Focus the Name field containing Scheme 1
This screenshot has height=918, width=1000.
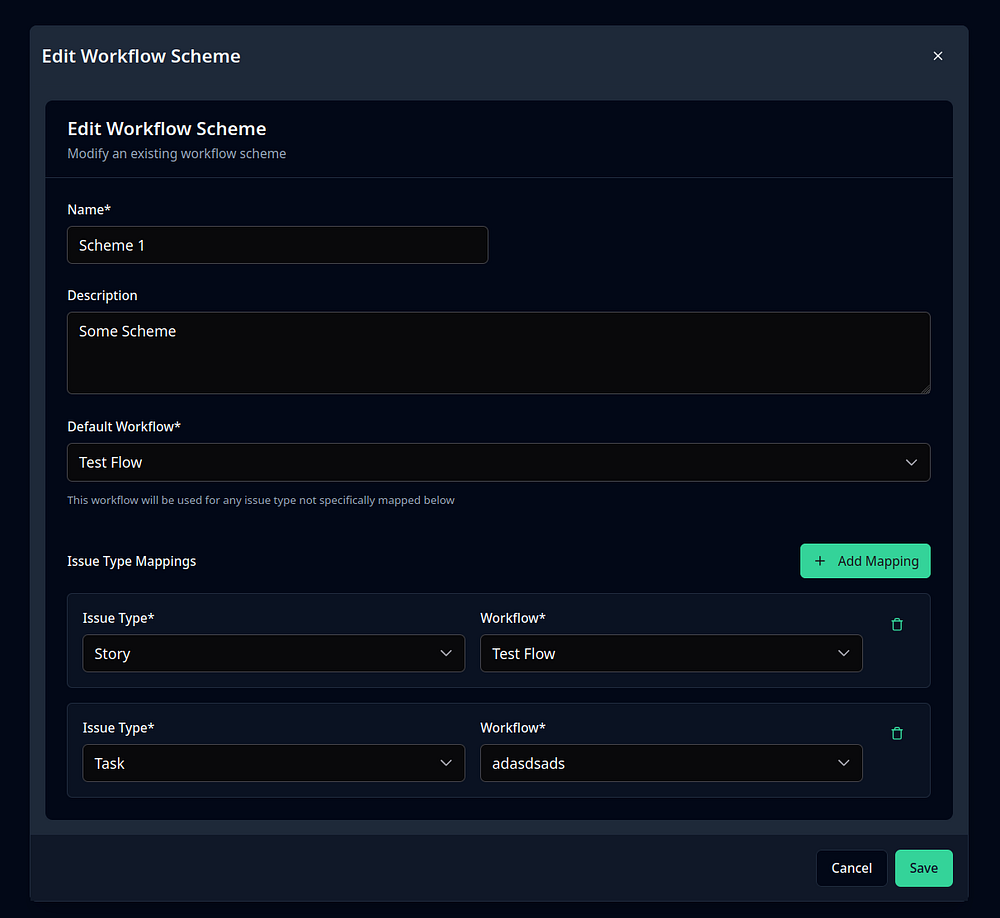pyautogui.click(x=277, y=245)
